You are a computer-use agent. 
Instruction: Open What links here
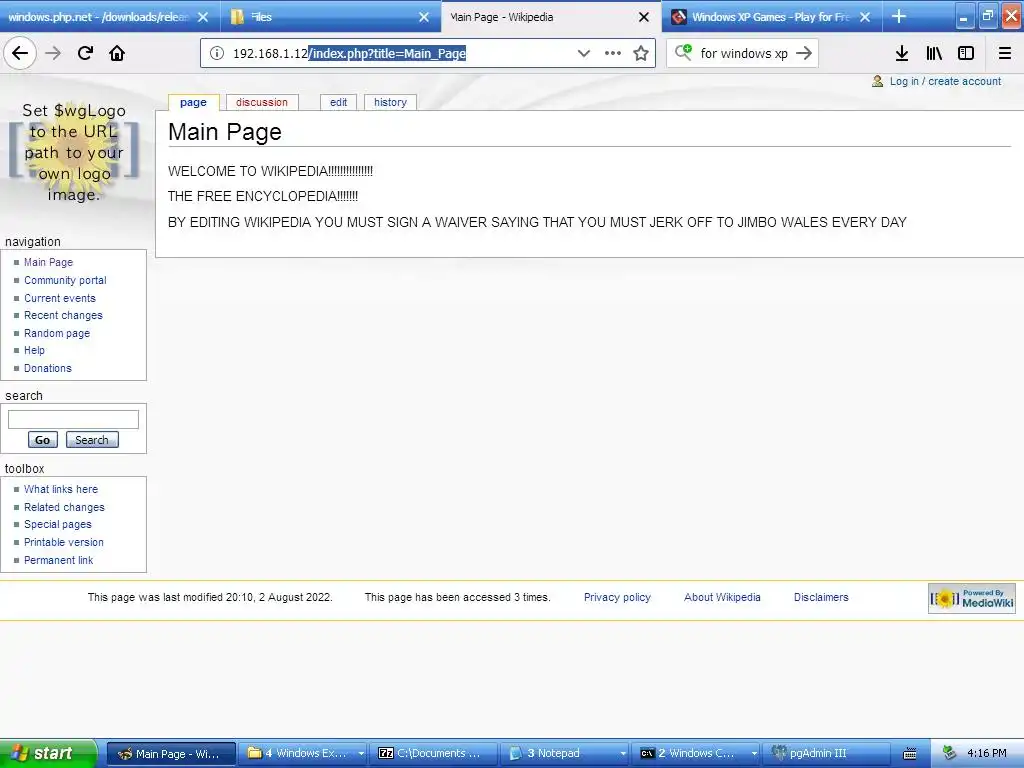pyautogui.click(x=61, y=489)
